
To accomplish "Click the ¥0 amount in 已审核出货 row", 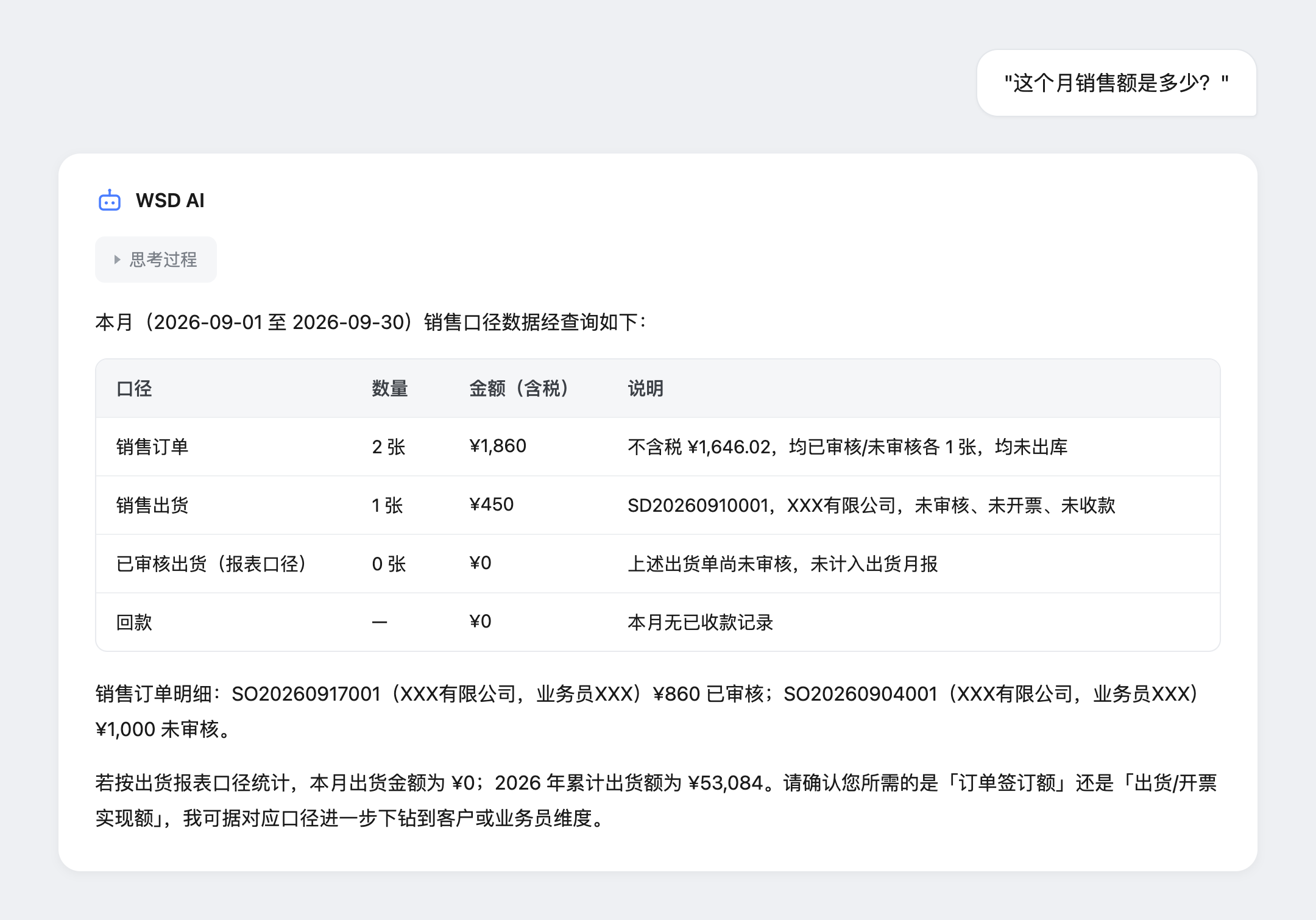I will [x=480, y=563].
